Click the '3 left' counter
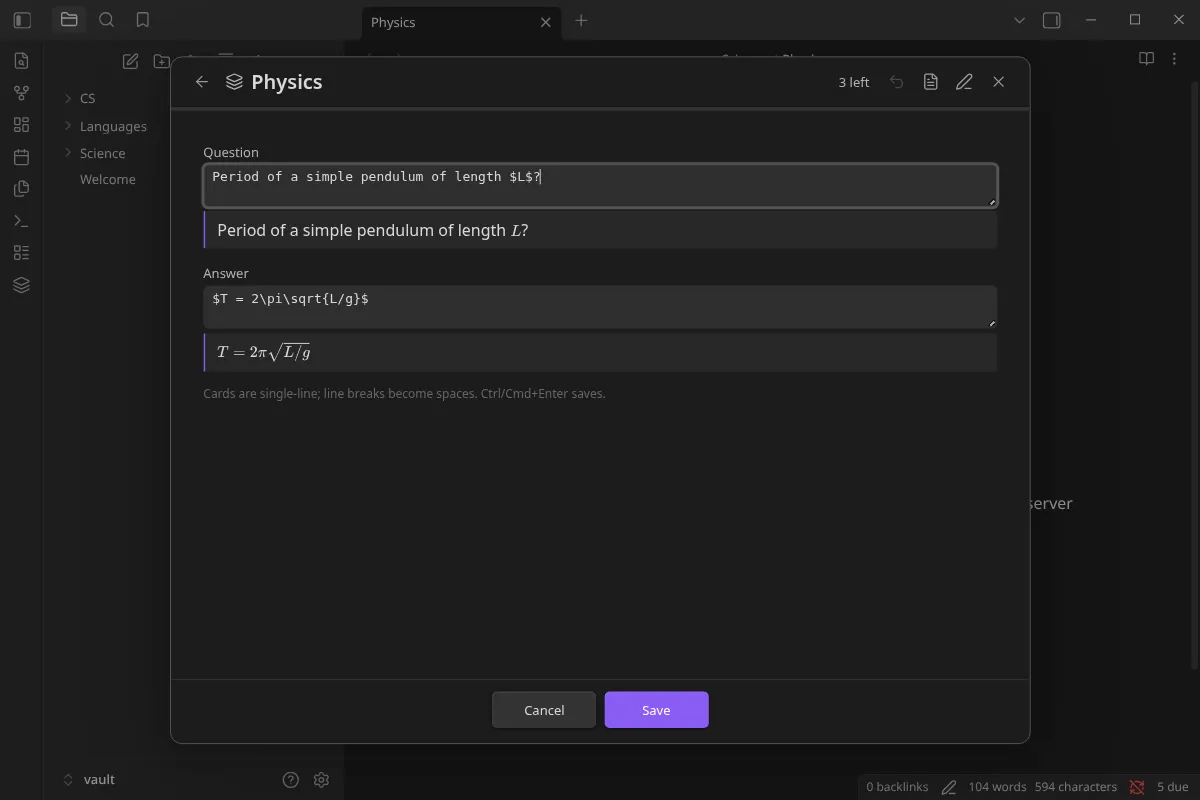Viewport: 1200px width, 800px height. click(854, 82)
